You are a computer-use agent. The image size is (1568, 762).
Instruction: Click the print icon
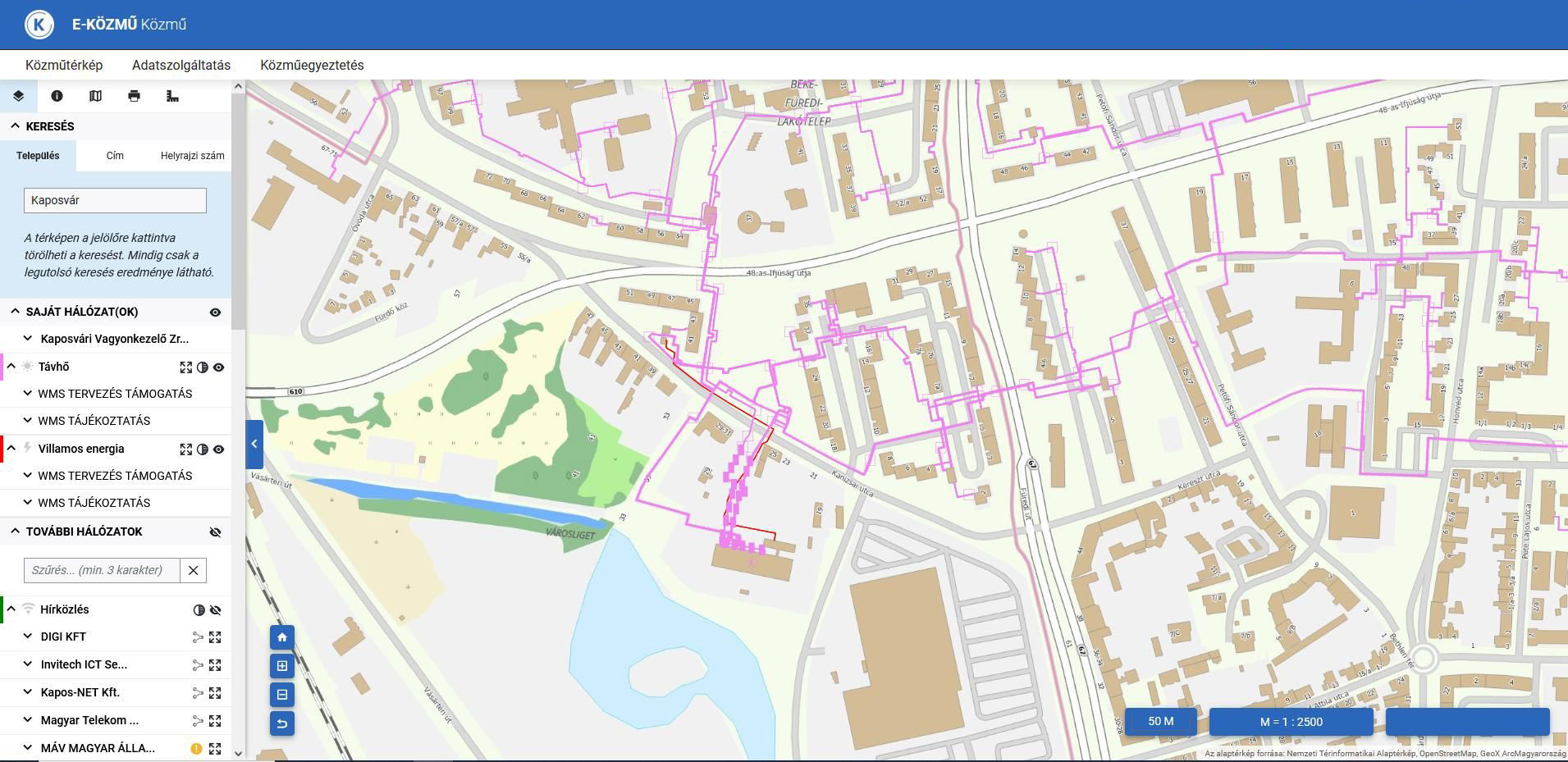tap(134, 96)
